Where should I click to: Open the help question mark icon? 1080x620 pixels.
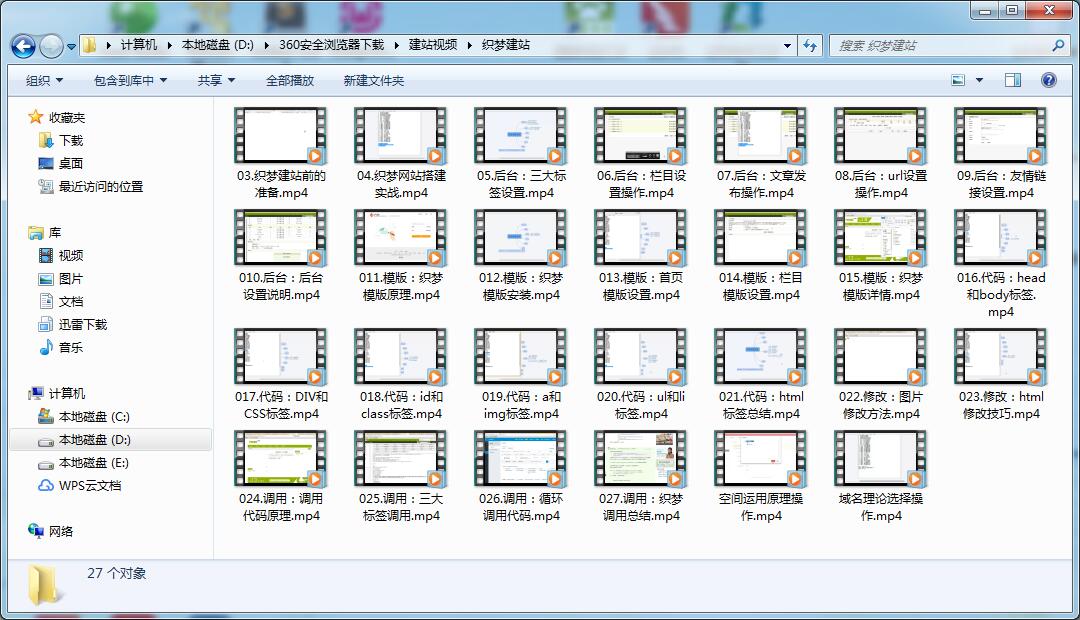coord(1049,80)
